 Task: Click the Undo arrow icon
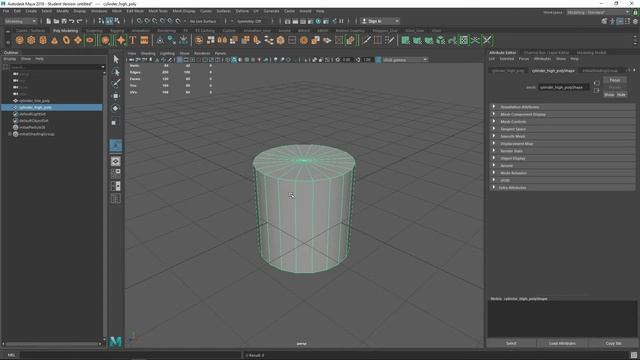72,21
